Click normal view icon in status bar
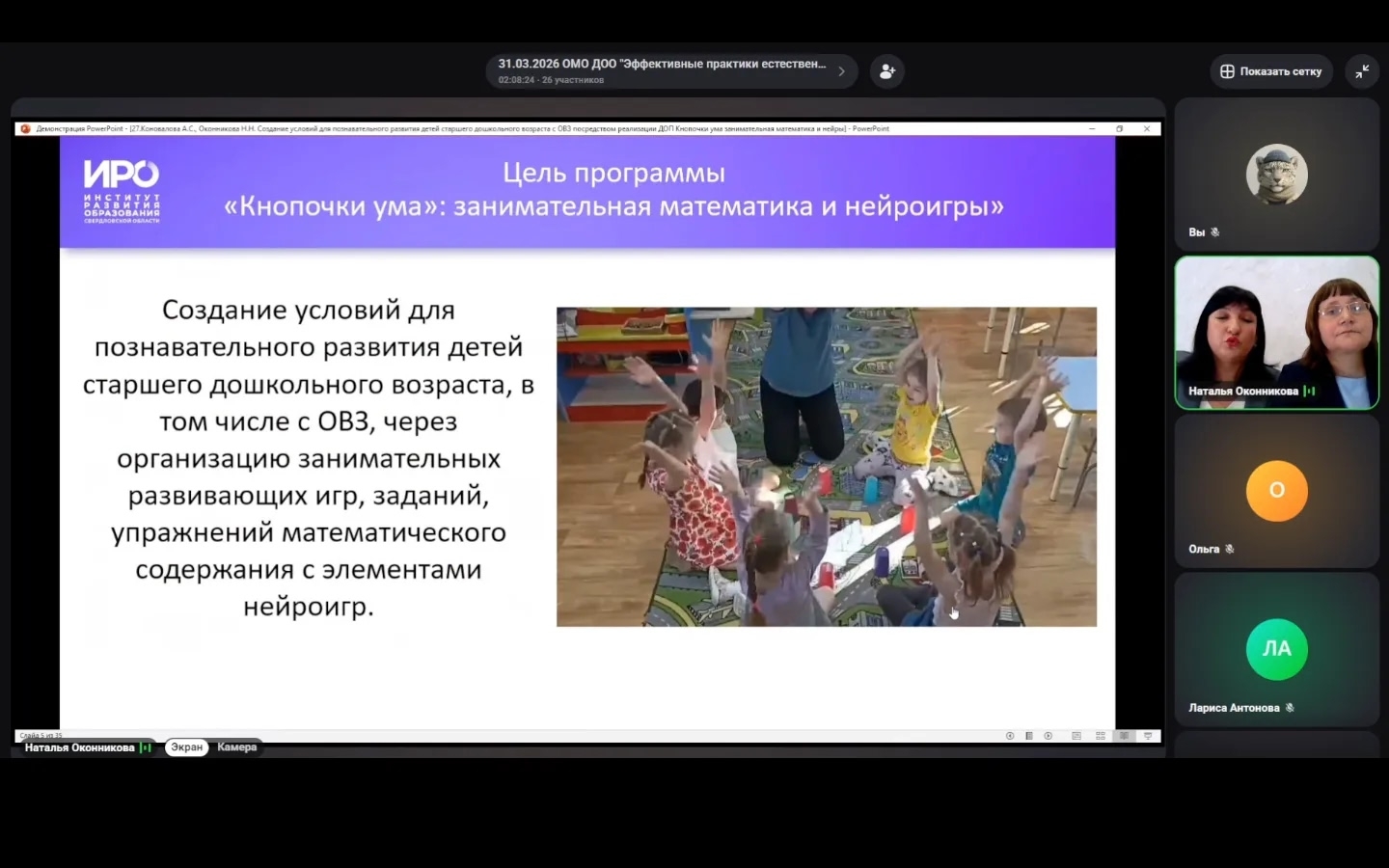1389x868 pixels. coord(1076,736)
